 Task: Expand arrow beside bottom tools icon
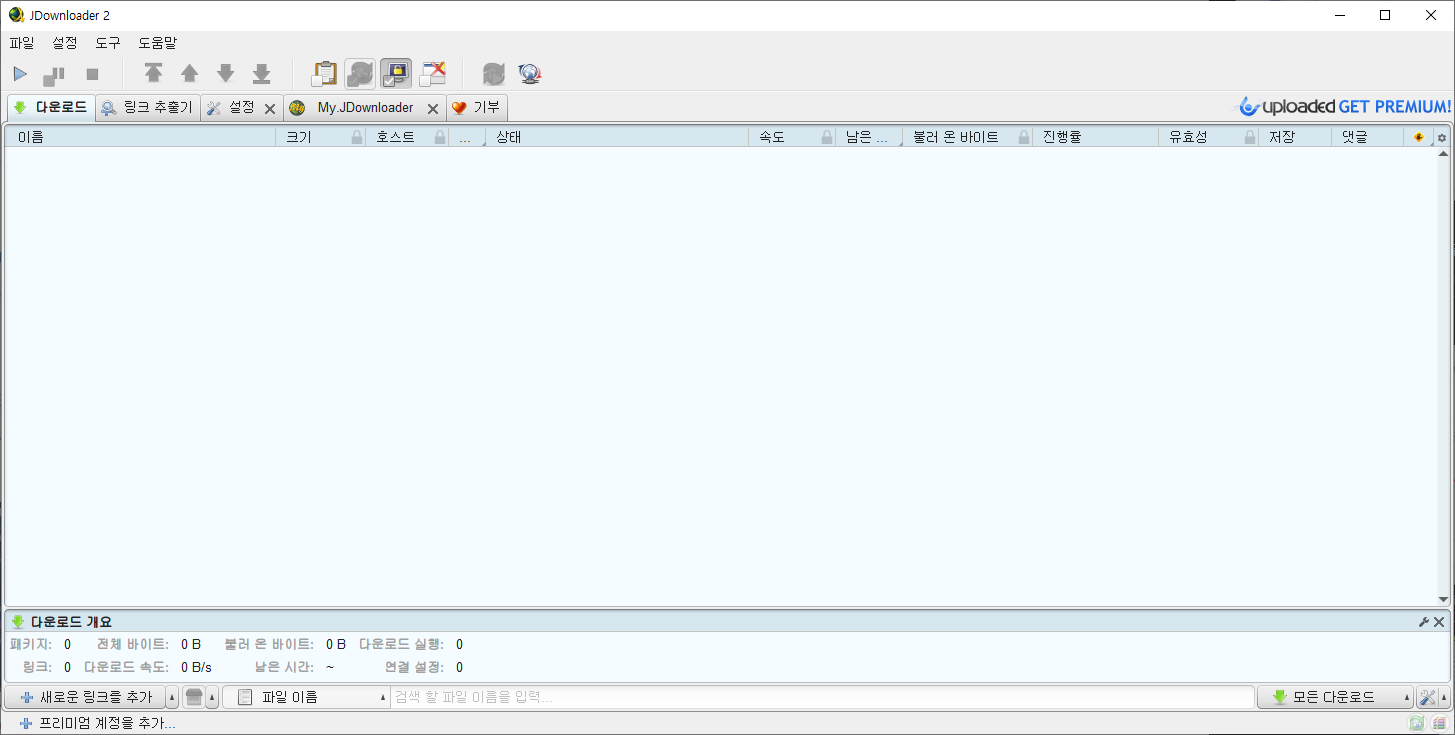click(x=1444, y=697)
